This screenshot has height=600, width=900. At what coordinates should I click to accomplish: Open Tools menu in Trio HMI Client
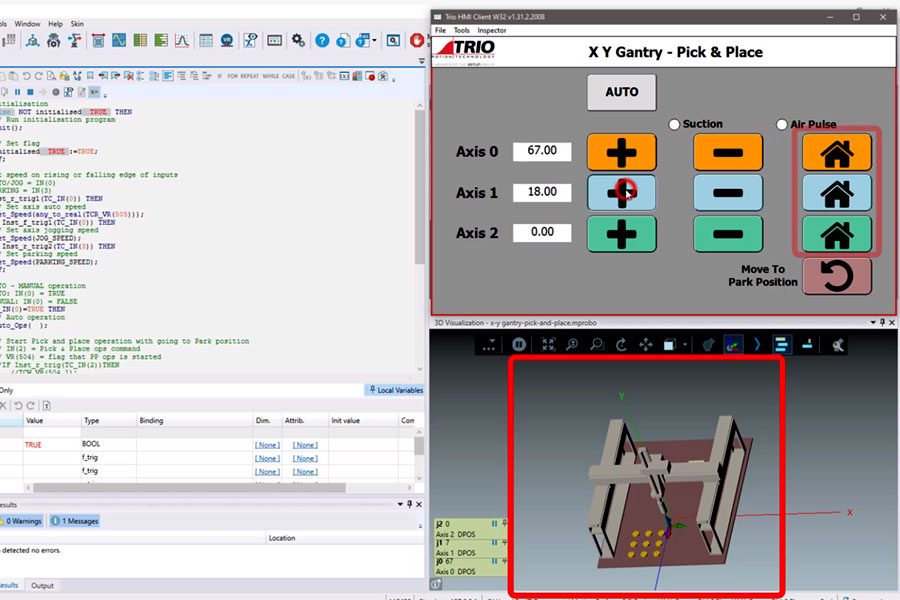(461, 30)
